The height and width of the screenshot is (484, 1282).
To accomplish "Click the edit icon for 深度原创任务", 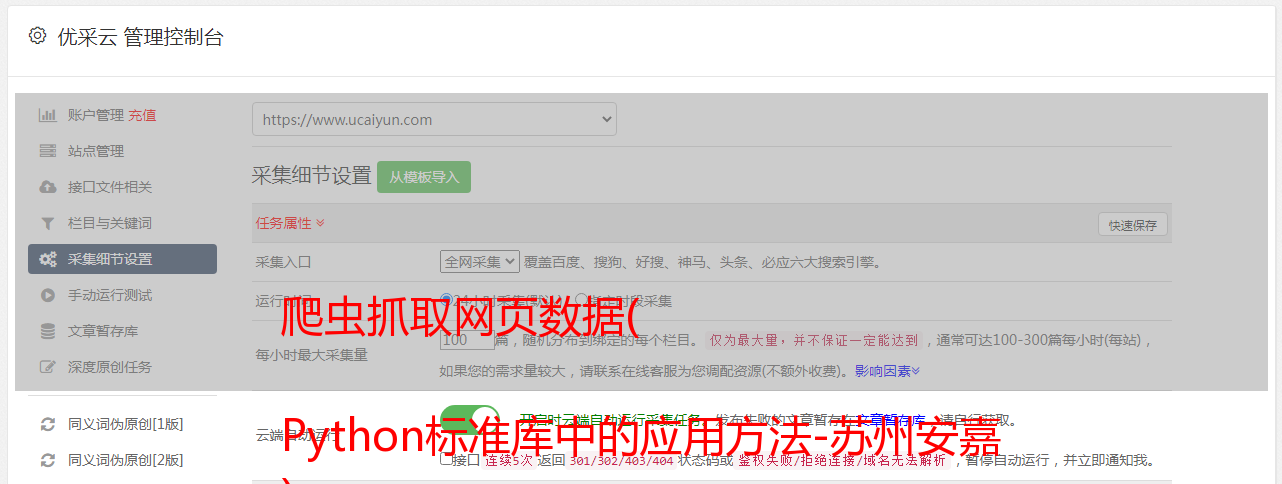I will pyautogui.click(x=47, y=367).
